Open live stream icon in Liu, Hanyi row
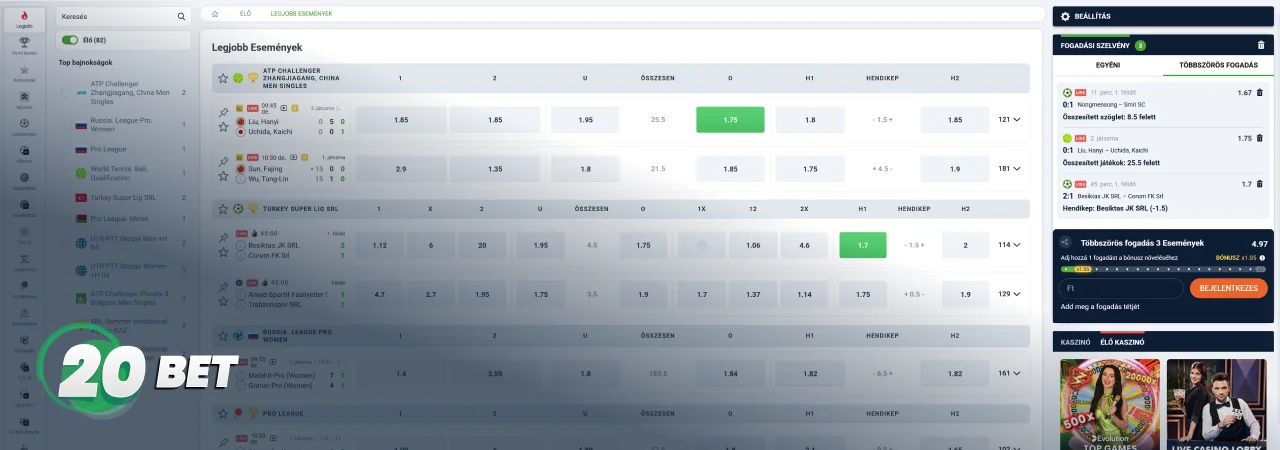Viewport: 1280px width, 450px height. [x=283, y=107]
